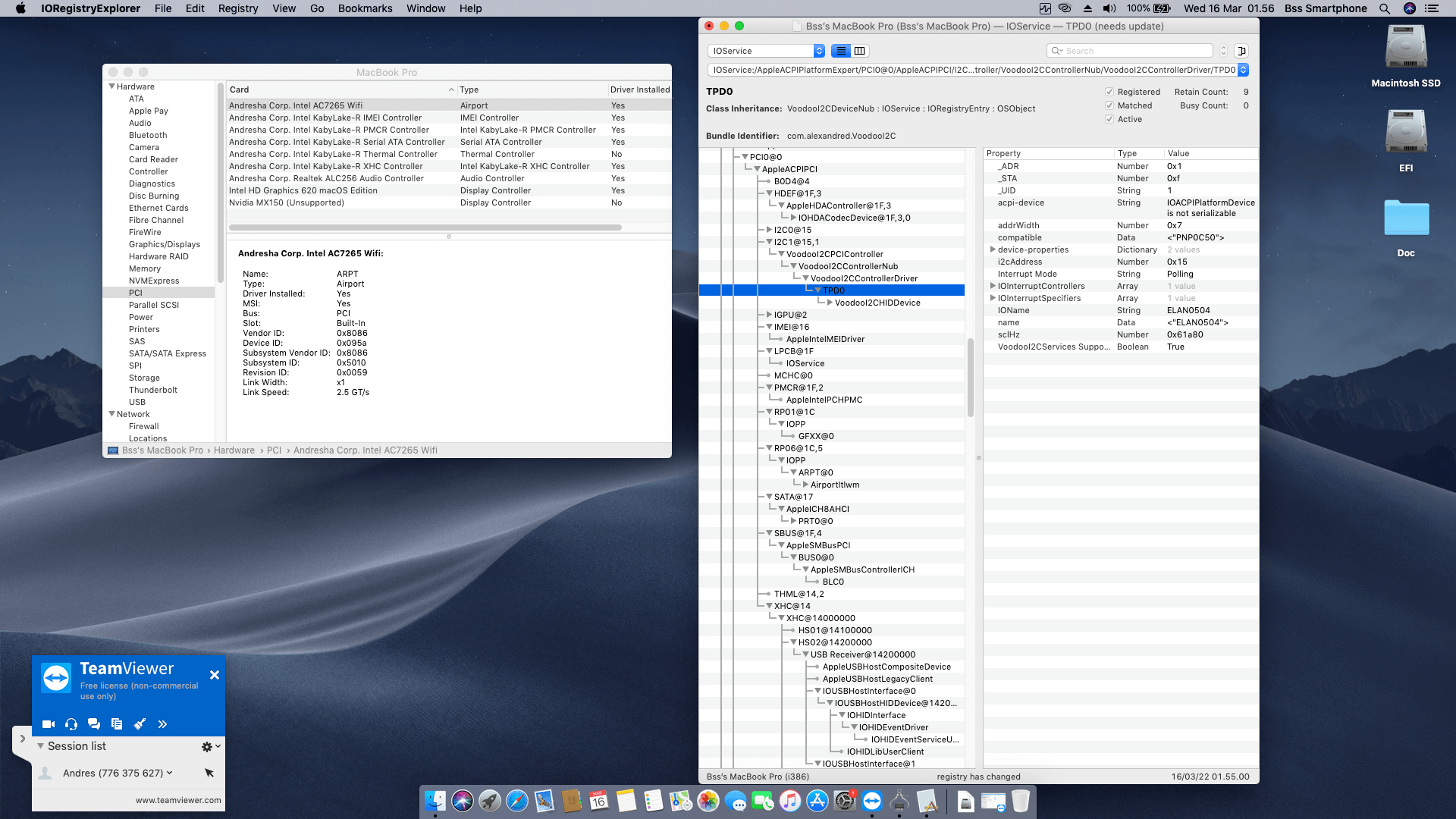Open TeamViewer chat bubbles icon
The image size is (1456, 819).
[94, 724]
